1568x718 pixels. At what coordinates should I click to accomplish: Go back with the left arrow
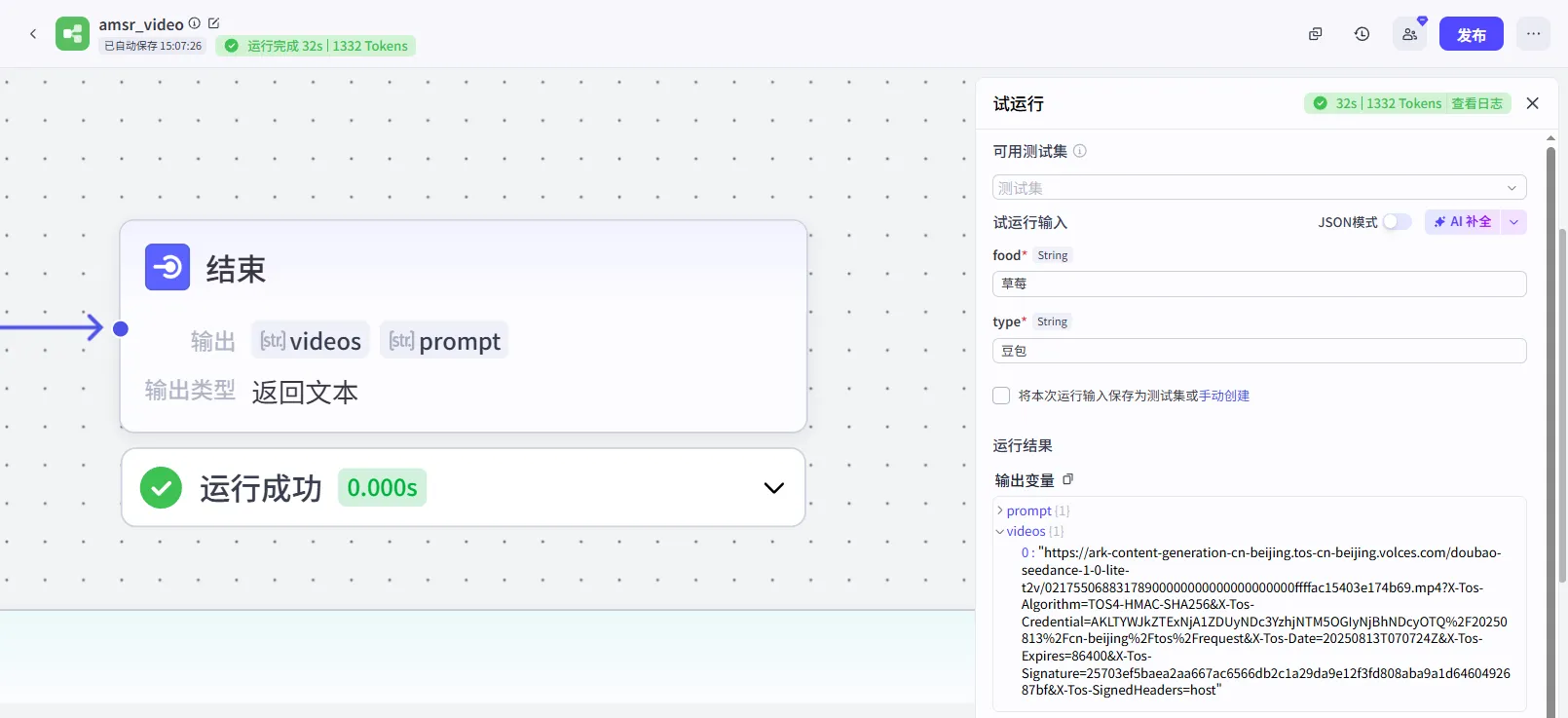click(33, 34)
